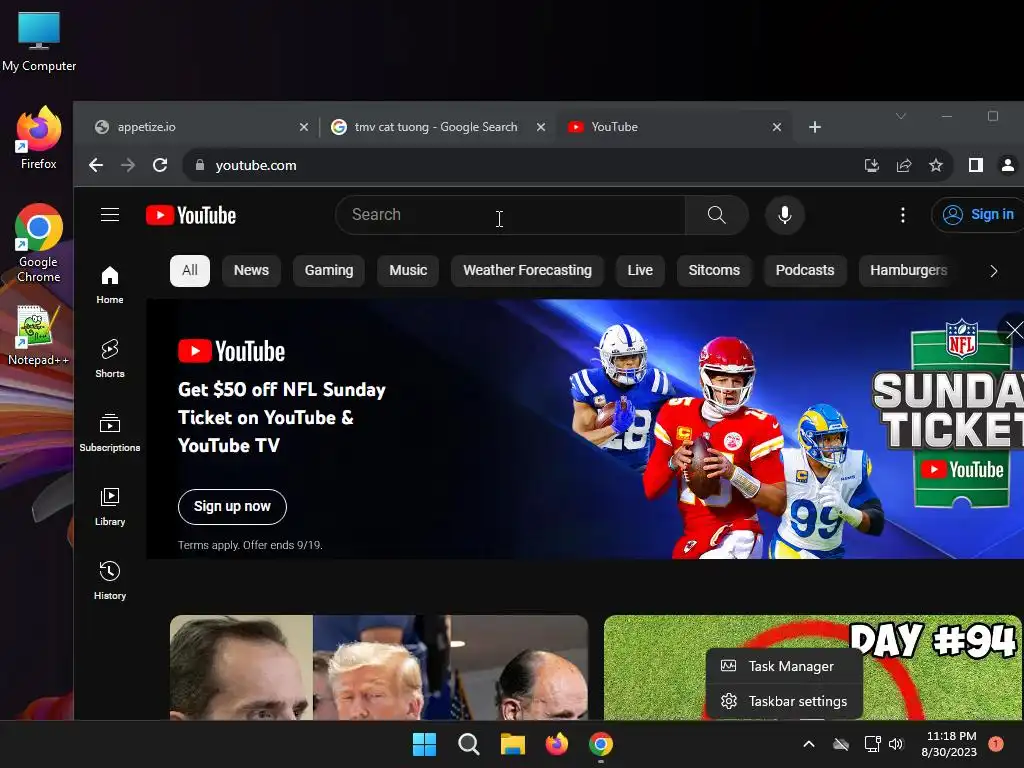Reload the page in Chrome
Viewport: 1024px width, 768px height.
click(160, 165)
